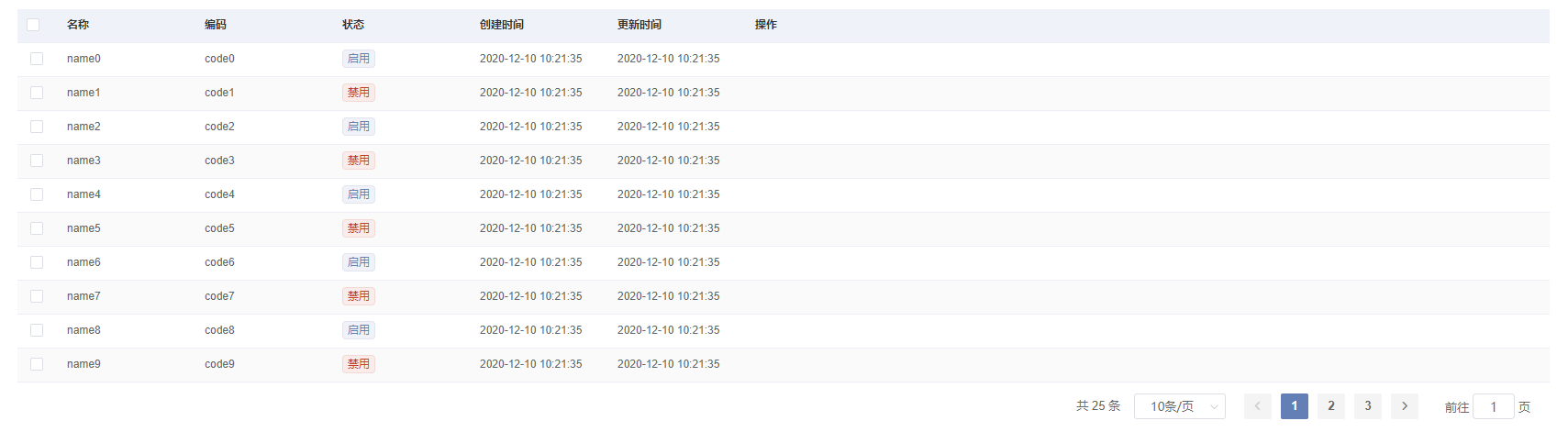Click the previous page arrow icon

[1257, 406]
